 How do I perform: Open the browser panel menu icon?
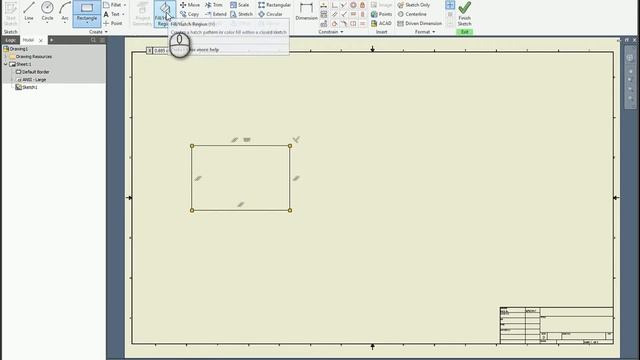pos(102,40)
